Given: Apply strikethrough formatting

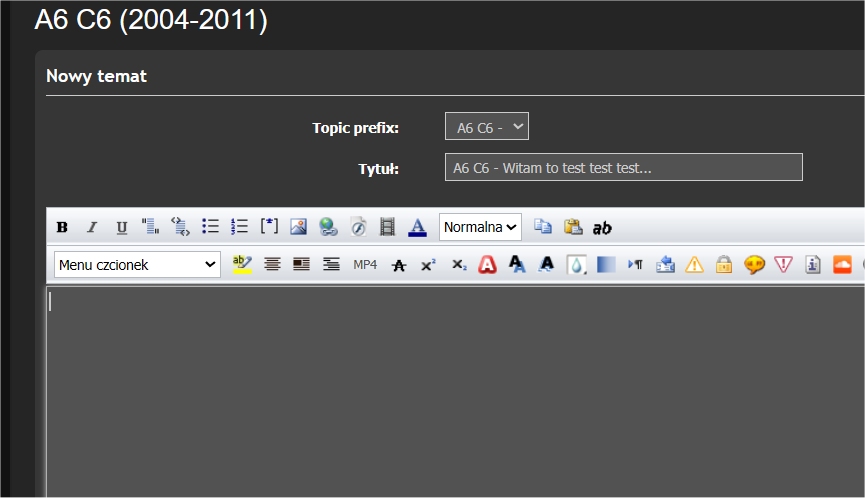Looking at the screenshot, I should 399,265.
